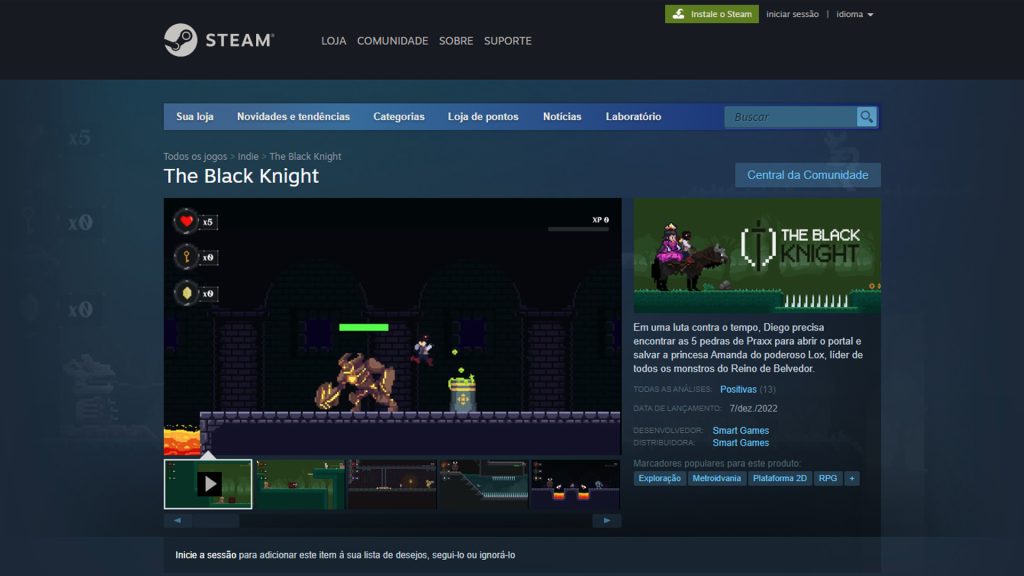Select the Plataforma 2D tag
Viewport: 1024px width, 576px height.
[x=780, y=479]
